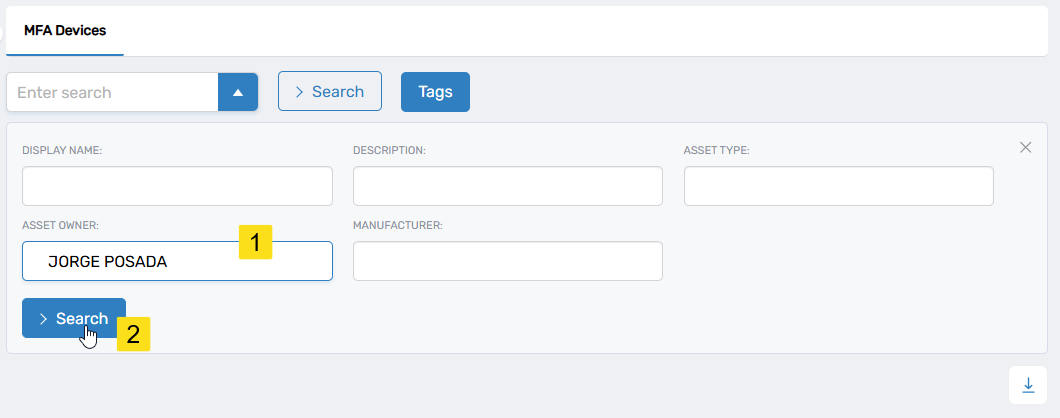Focus the Manufacturer field
1060x418 pixels.
507,261
